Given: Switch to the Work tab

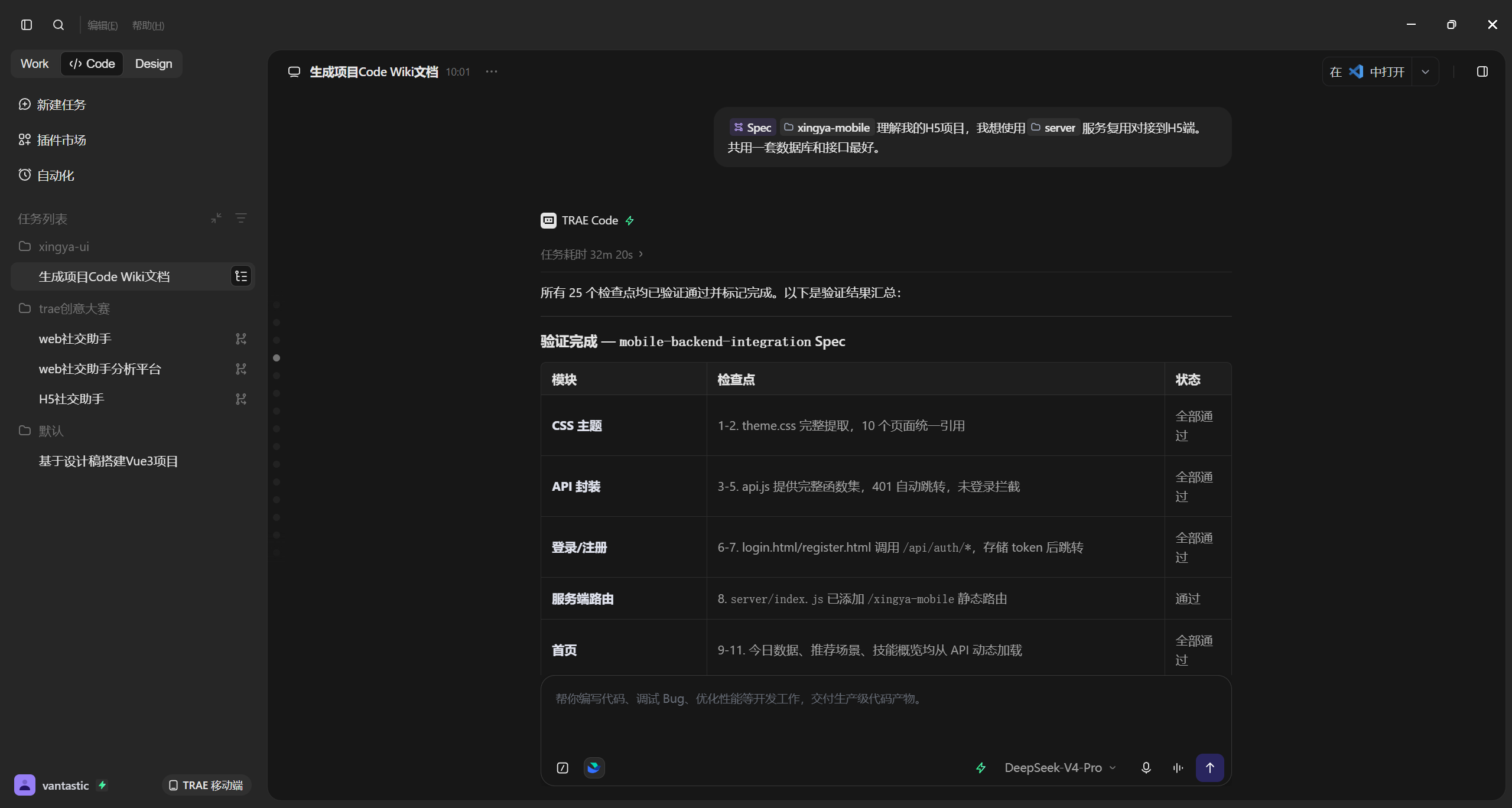Looking at the screenshot, I should [x=35, y=64].
